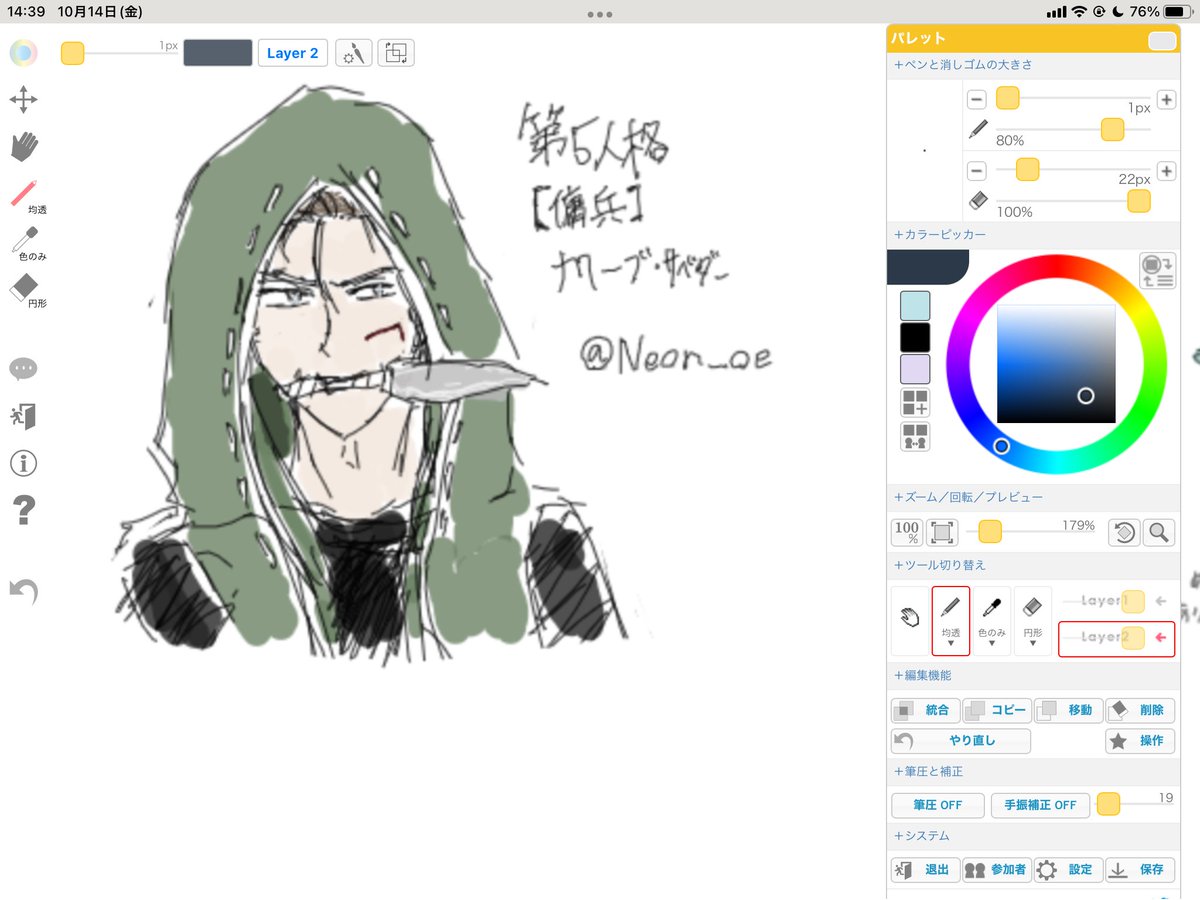This screenshot has width=1200, height=900.
Task: Collapse the カラーピッカー section
Action: (x=940, y=235)
